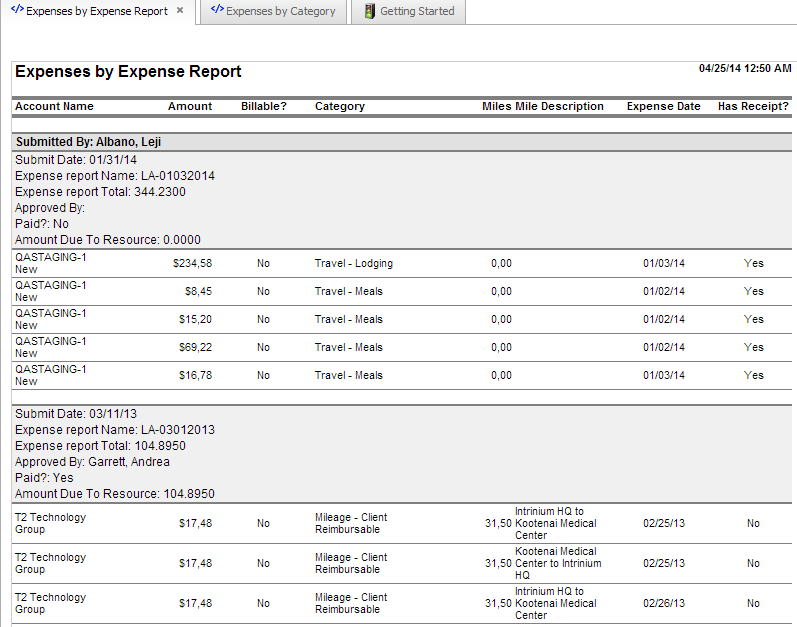This screenshot has width=797, height=627.
Task: Click the Account Name column header
Action: point(54,106)
